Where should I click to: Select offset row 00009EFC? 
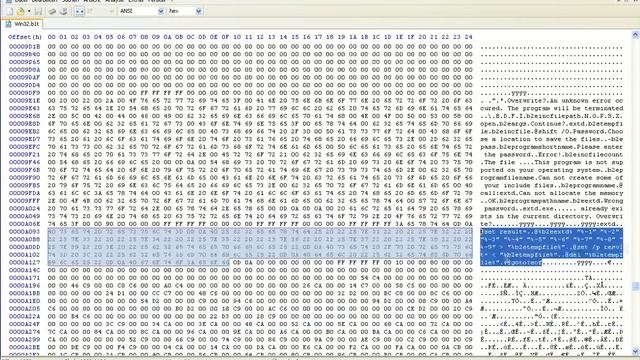click(x=25, y=147)
